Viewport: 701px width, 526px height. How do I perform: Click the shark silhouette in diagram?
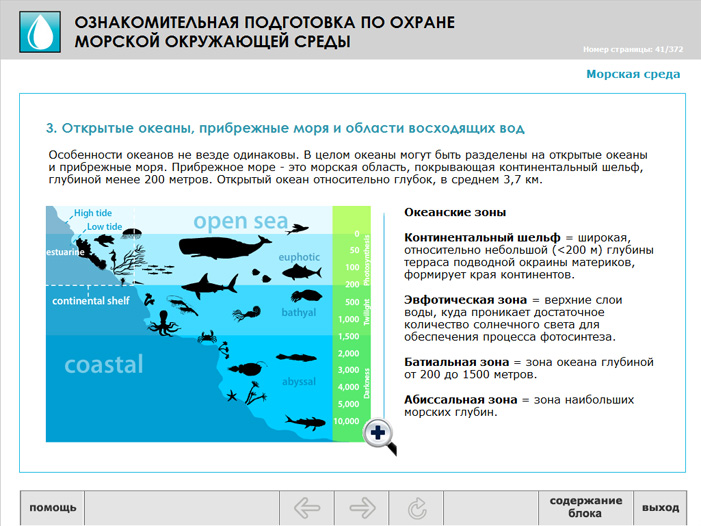click(210, 286)
